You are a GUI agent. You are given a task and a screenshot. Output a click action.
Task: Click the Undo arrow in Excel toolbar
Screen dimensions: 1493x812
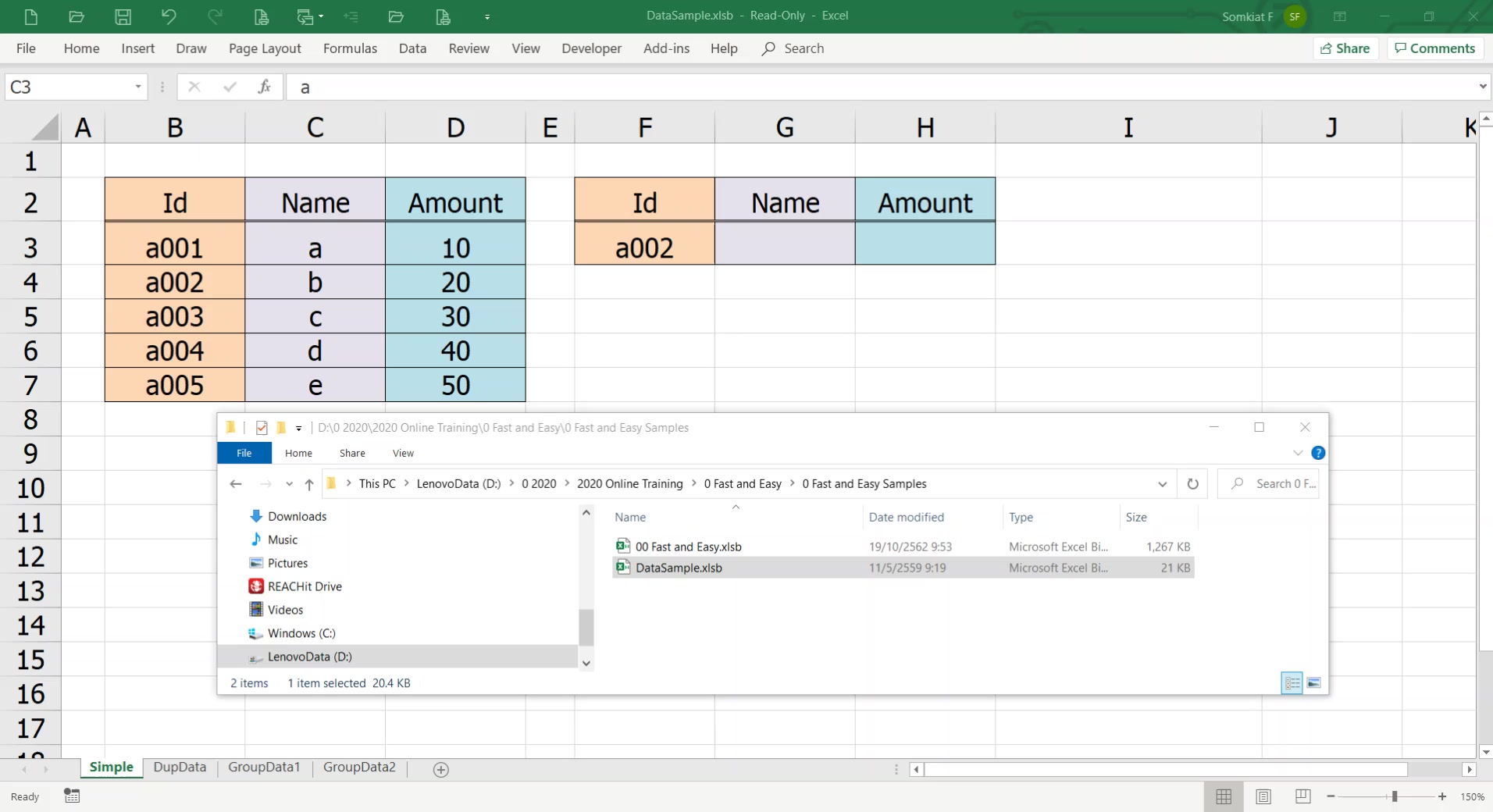[169, 16]
